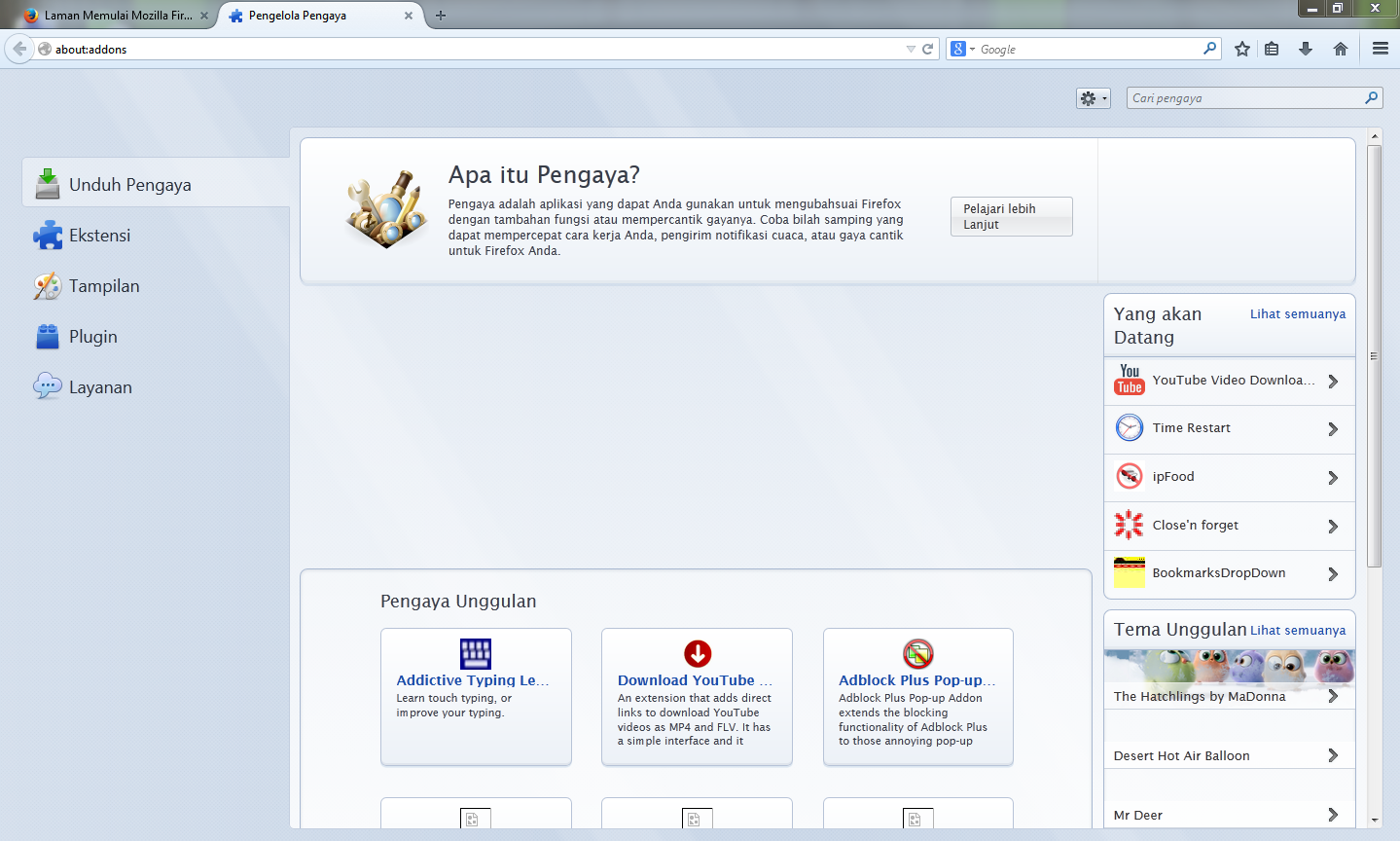Click the Addictive Typing Lessons keyboard icon

click(476, 653)
